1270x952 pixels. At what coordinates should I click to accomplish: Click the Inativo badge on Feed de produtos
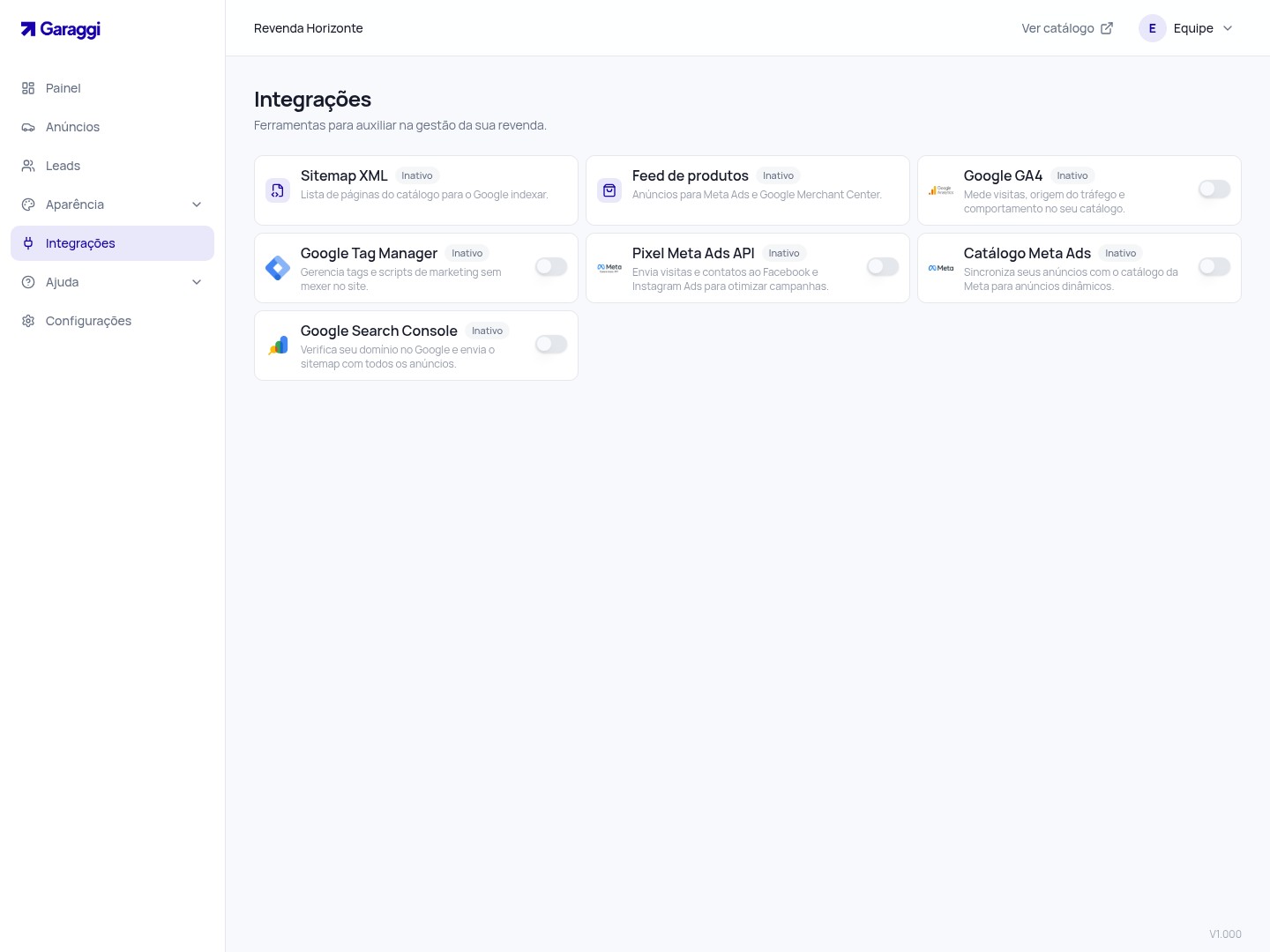[778, 176]
